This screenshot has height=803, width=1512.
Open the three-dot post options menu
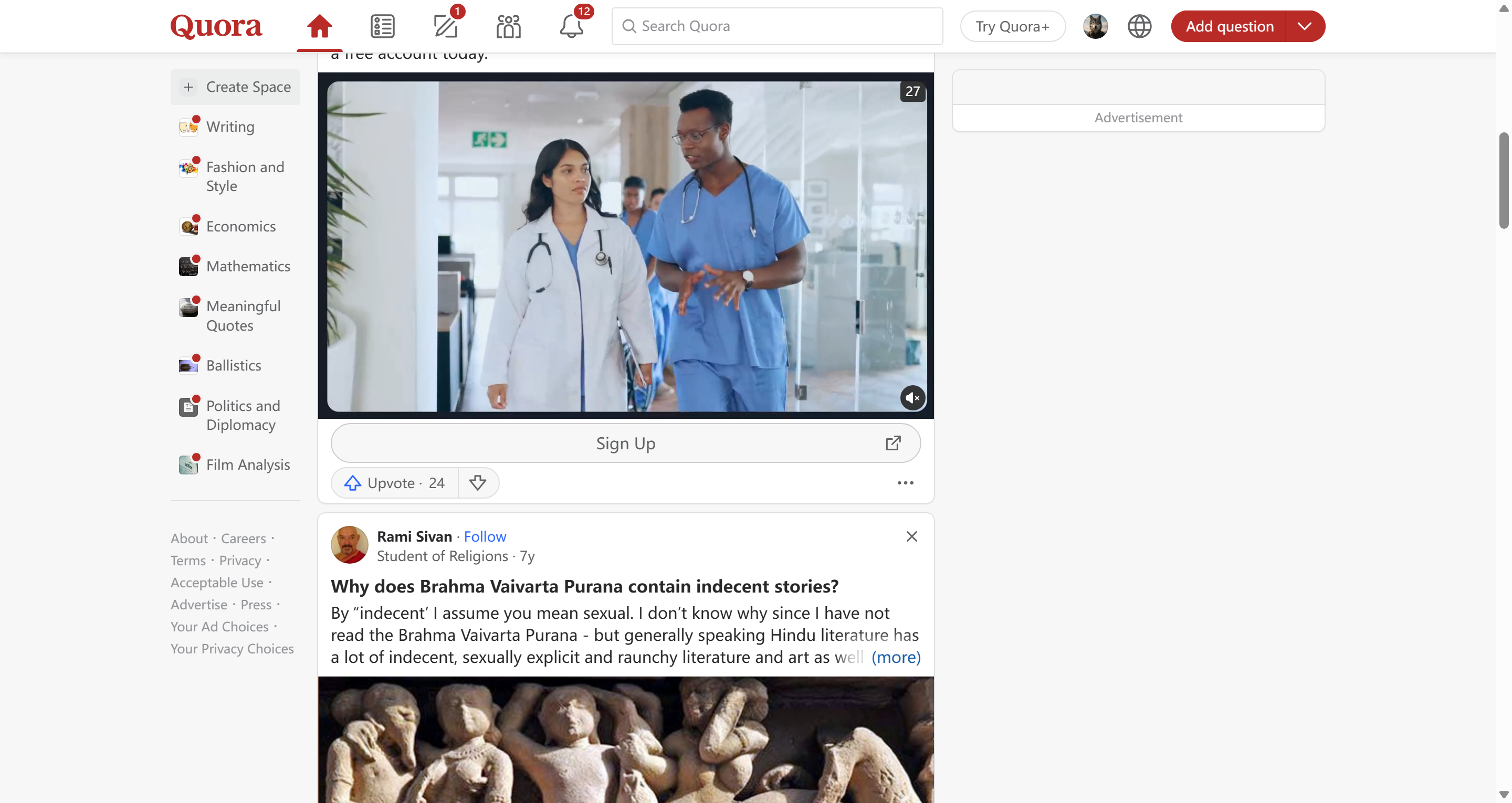pos(905,482)
